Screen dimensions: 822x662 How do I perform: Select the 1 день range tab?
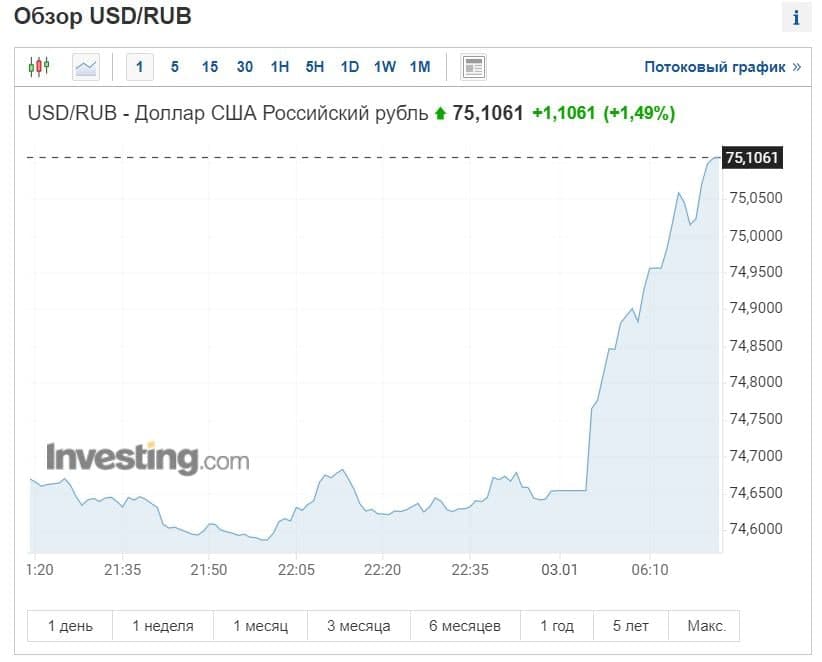point(70,626)
